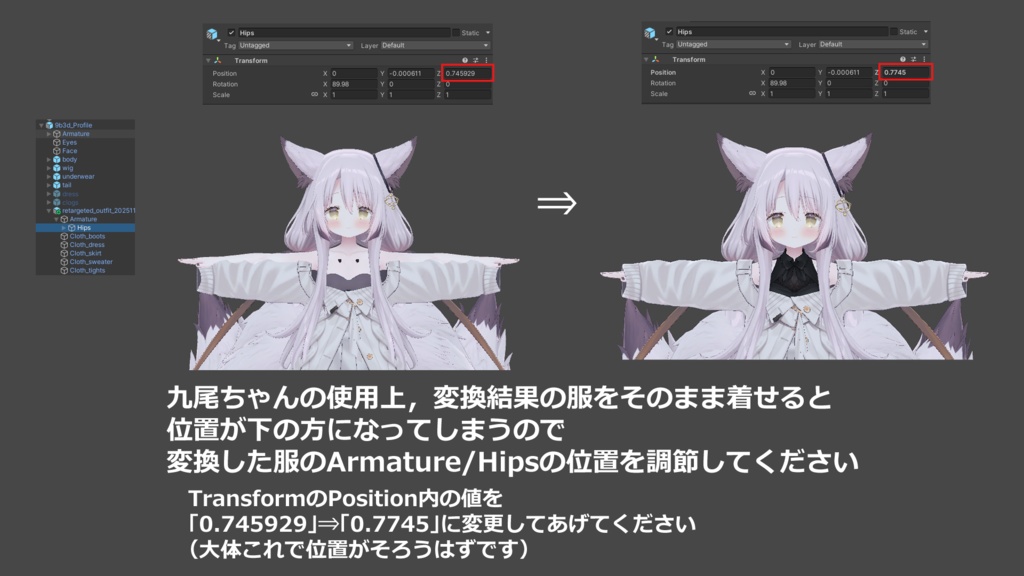Screen dimensions: 1024x576
Task: Open the Static flags dropdown arrow
Action: click(x=487, y=33)
